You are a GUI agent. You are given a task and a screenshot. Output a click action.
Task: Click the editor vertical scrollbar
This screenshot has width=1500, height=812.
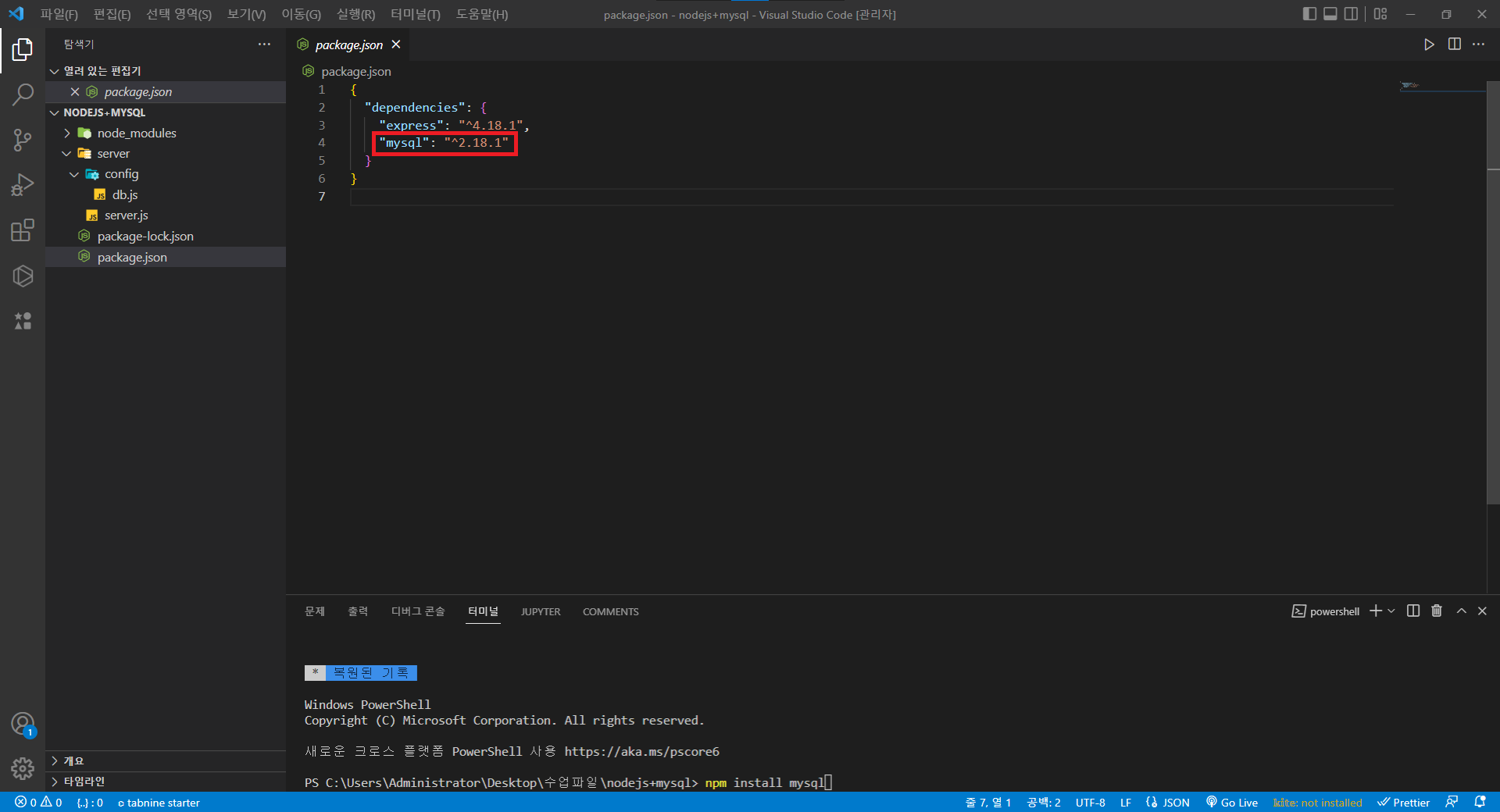click(1493, 293)
